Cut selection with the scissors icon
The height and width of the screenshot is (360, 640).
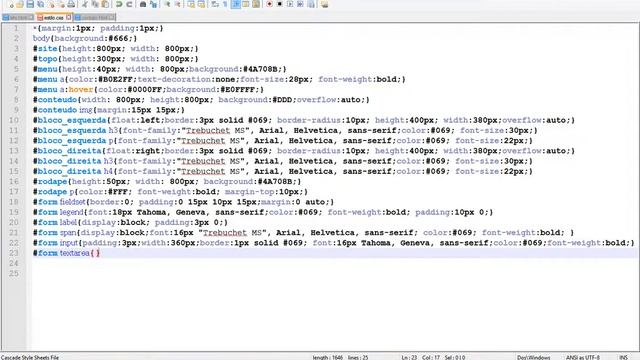pyautogui.click(x=85, y=4)
